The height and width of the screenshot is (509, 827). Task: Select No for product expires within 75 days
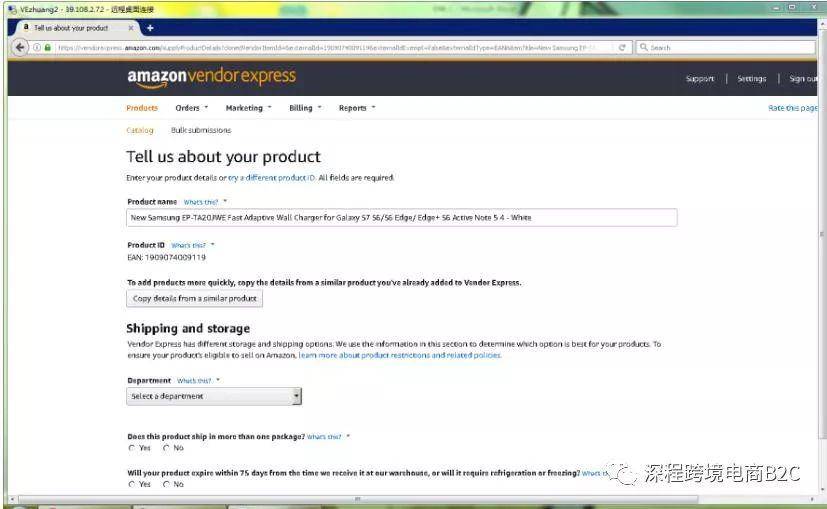[x=166, y=484]
